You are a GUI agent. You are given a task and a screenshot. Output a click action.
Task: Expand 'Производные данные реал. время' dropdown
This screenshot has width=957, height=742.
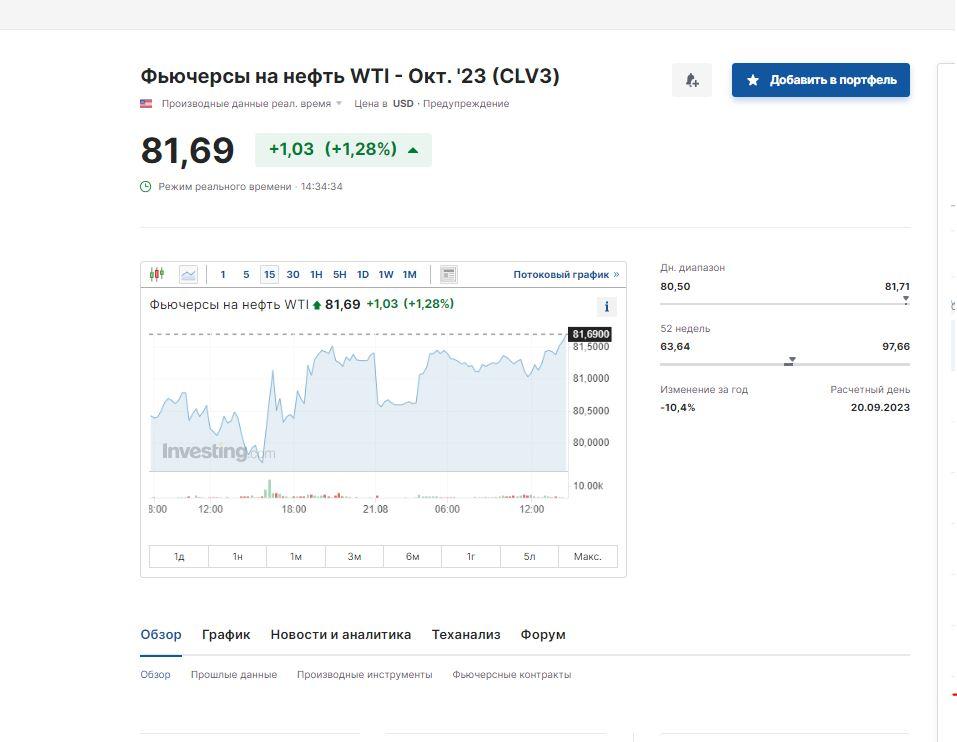coord(251,104)
